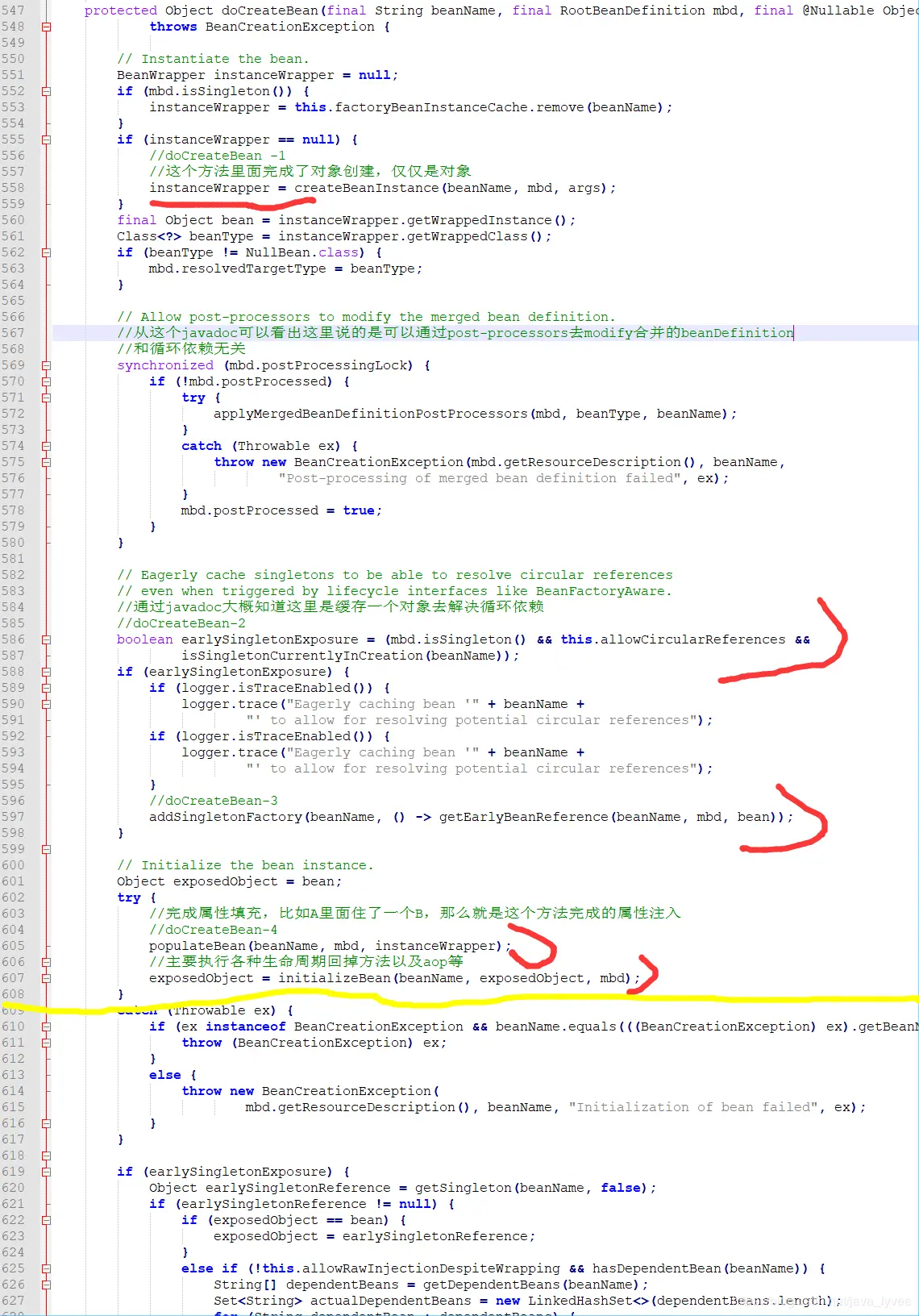Collapse fold marker at line 611
Screen dimensions: 919x1316
(x=46, y=1043)
